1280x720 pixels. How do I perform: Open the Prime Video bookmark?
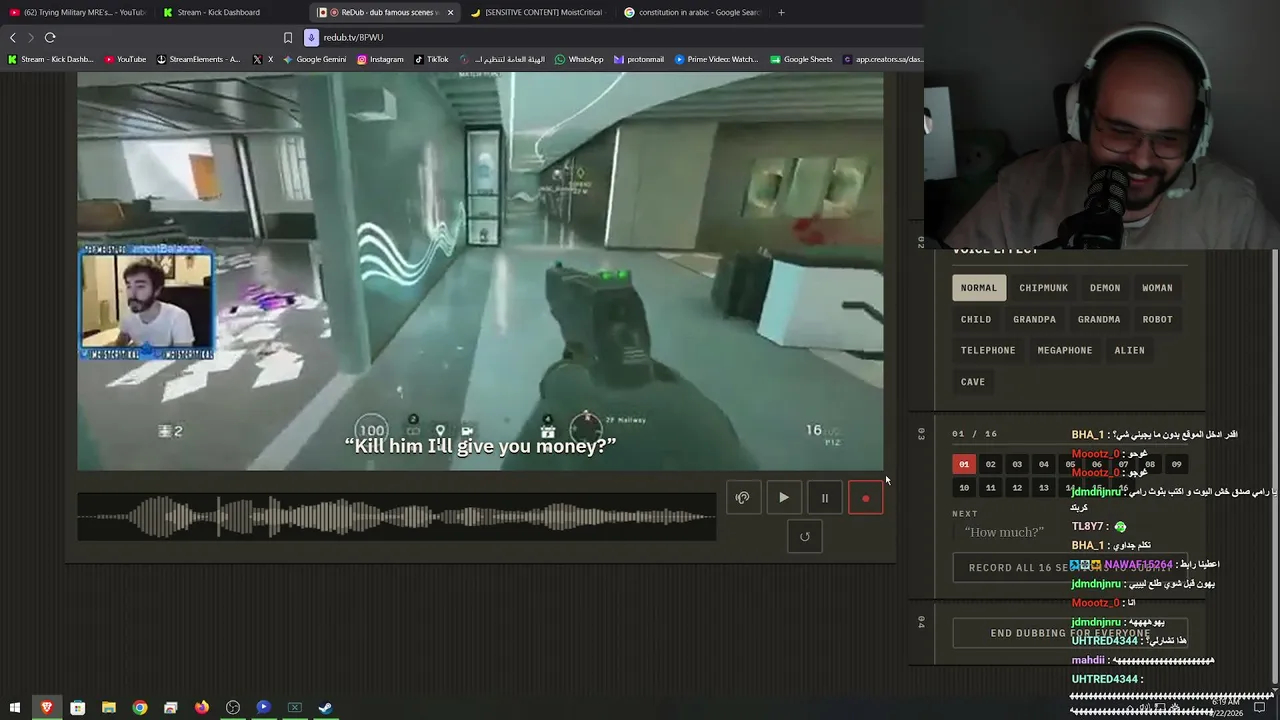click(716, 59)
